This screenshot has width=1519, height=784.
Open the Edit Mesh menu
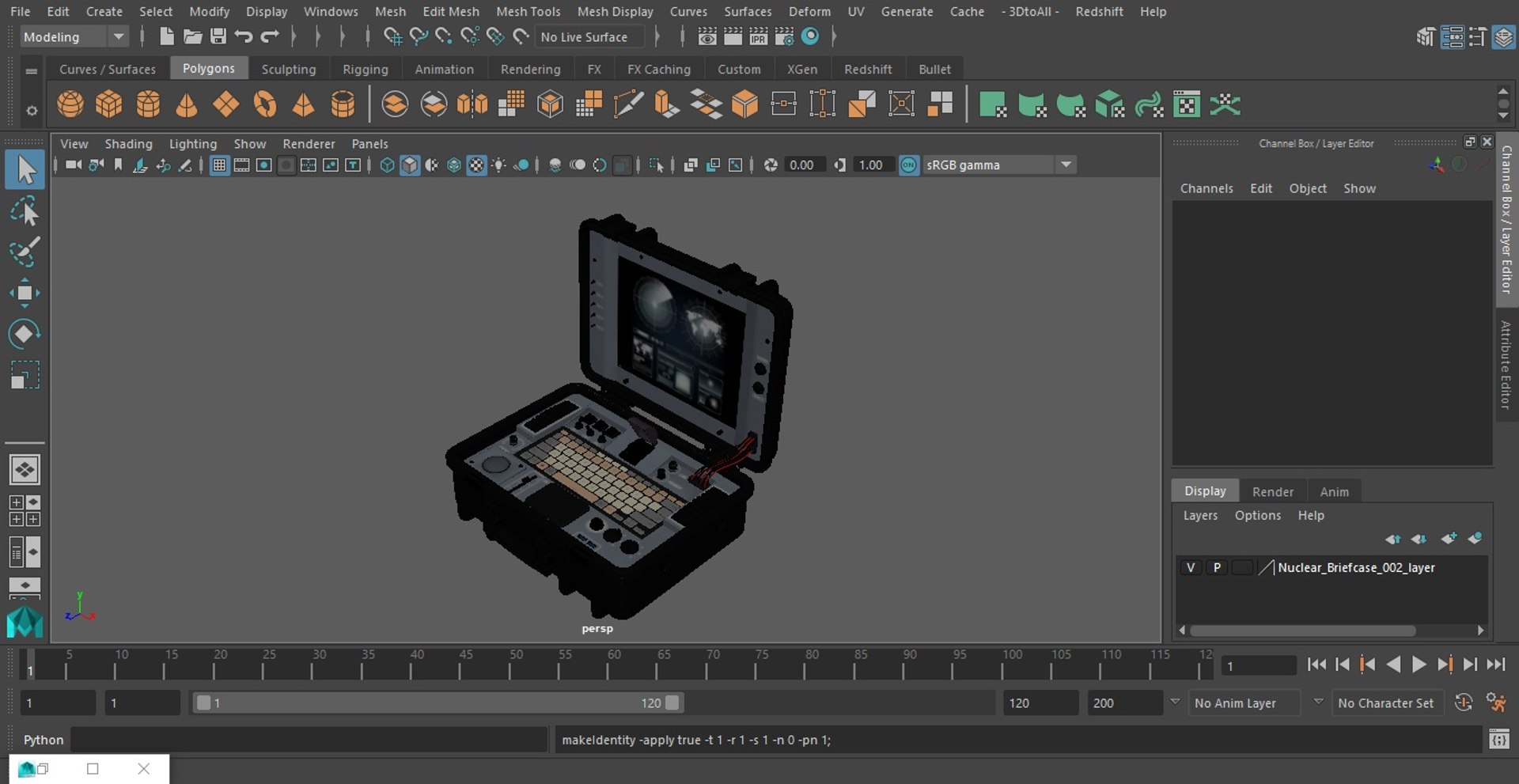click(451, 11)
